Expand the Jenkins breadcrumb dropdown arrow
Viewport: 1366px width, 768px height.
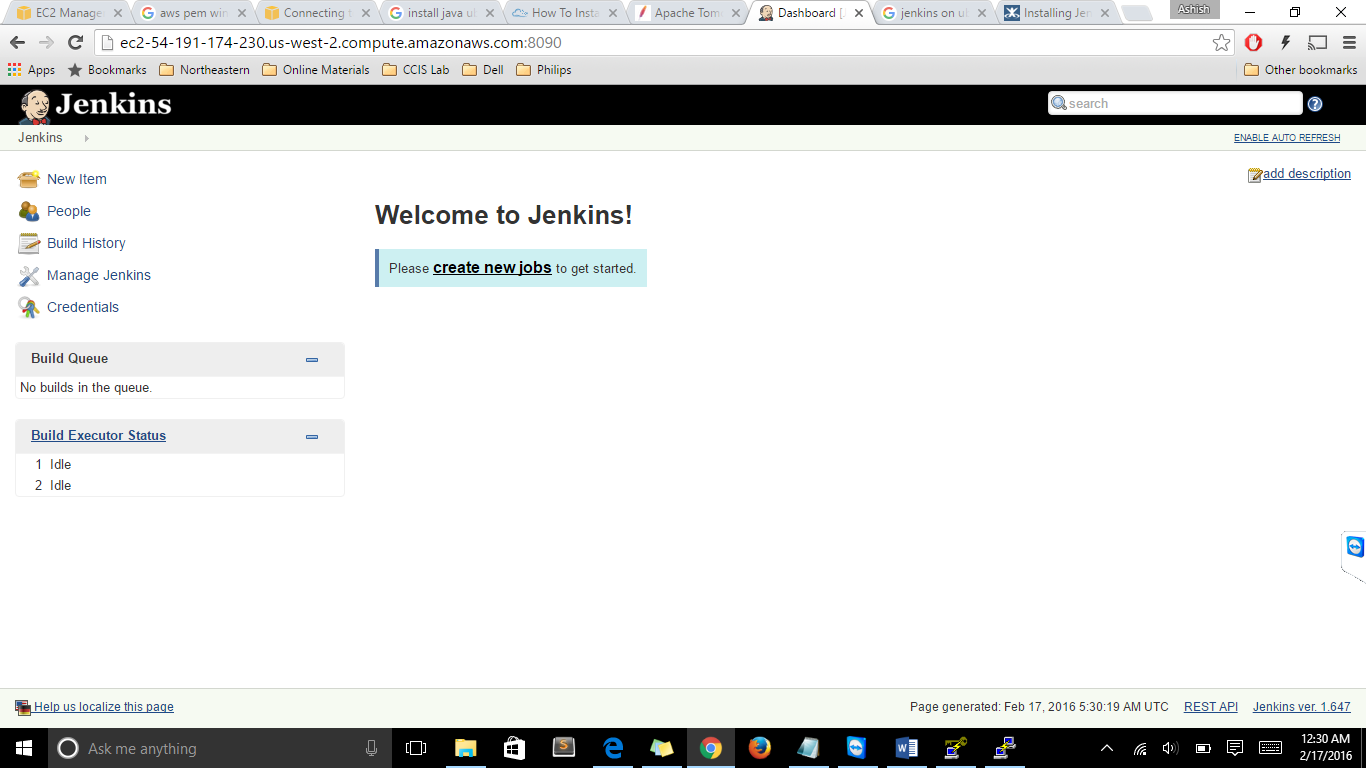(87, 138)
